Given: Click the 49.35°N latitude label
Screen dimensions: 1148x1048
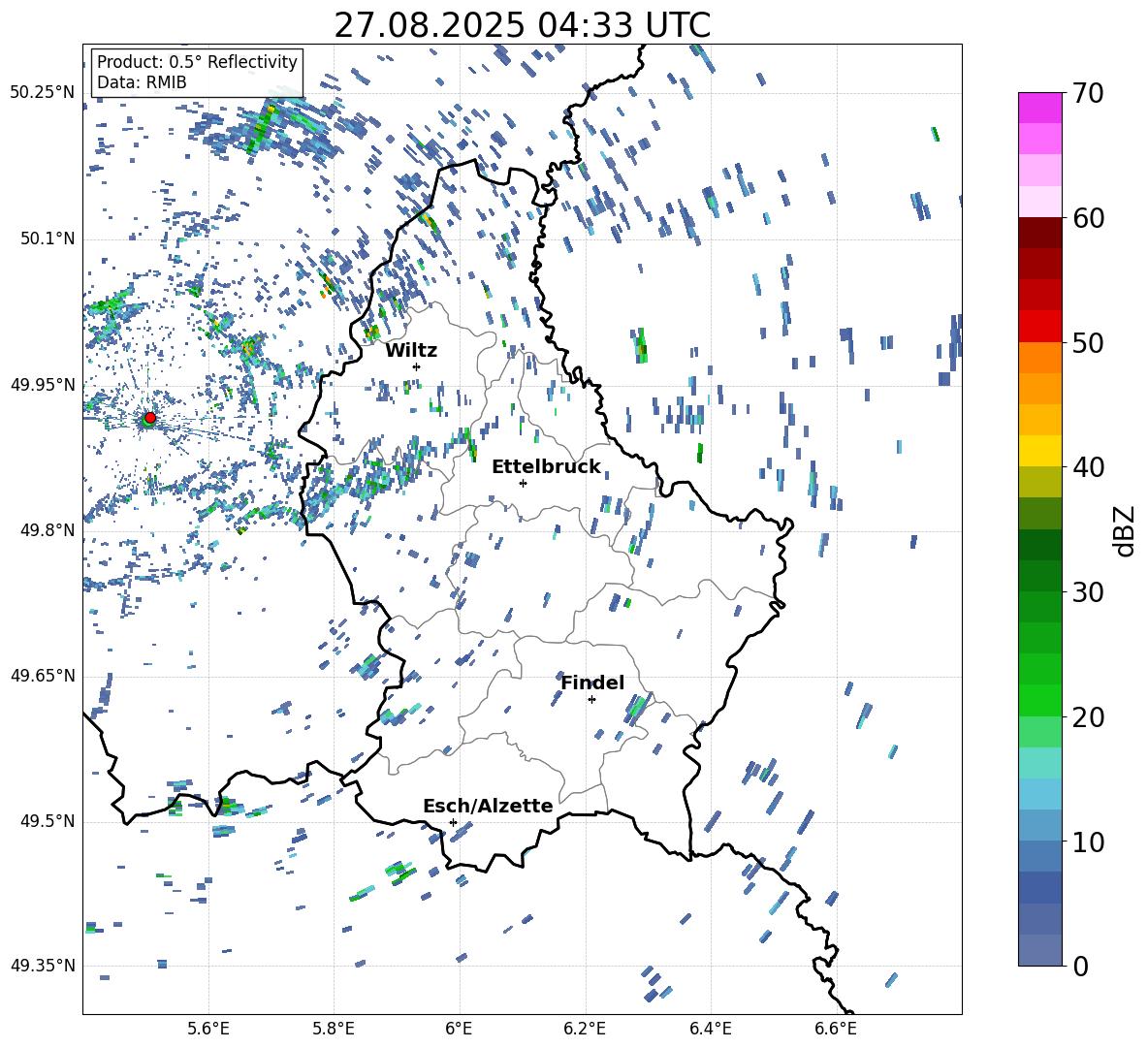Looking at the screenshot, I should click(x=43, y=966).
